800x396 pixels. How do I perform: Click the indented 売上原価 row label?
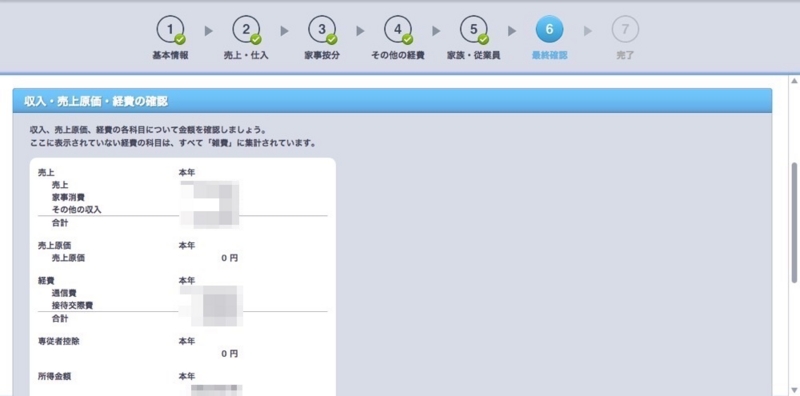coord(68,258)
